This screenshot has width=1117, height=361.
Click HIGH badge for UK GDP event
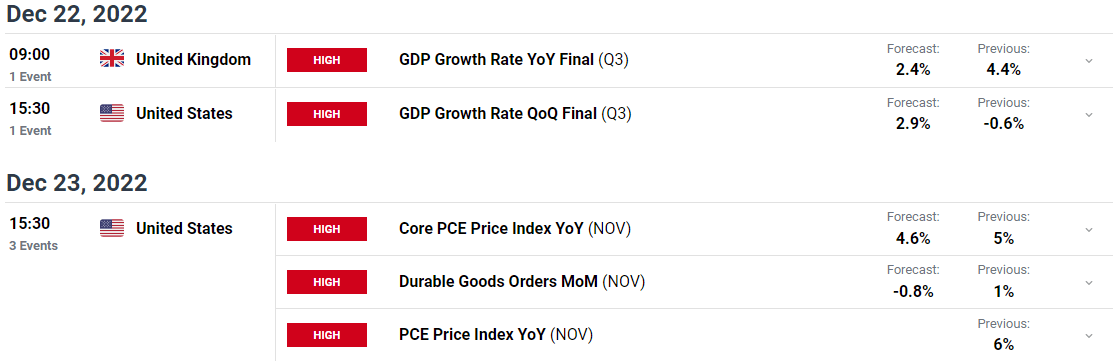coord(327,60)
